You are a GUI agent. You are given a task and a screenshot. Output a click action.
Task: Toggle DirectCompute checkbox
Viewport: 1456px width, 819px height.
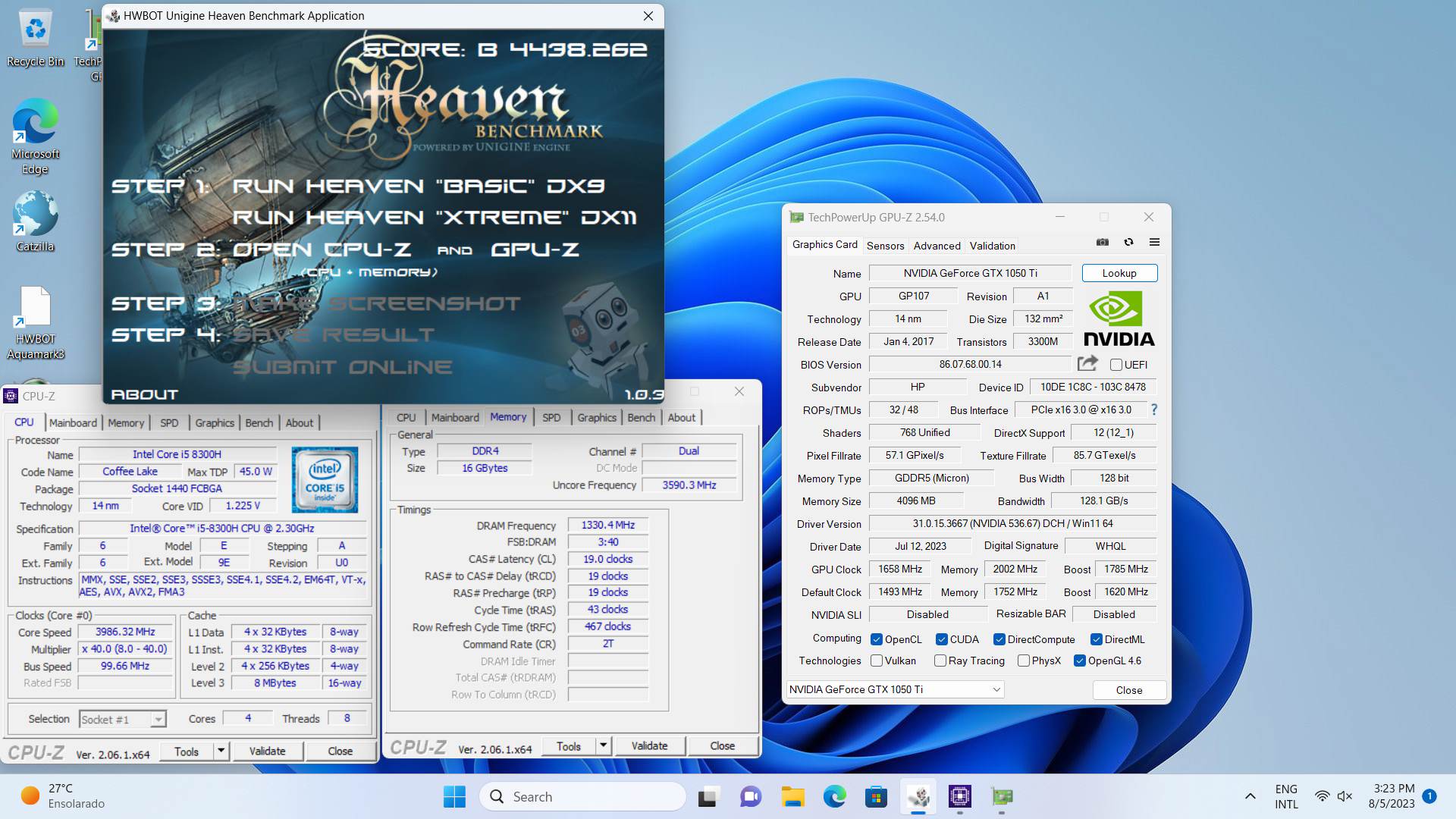point(999,639)
